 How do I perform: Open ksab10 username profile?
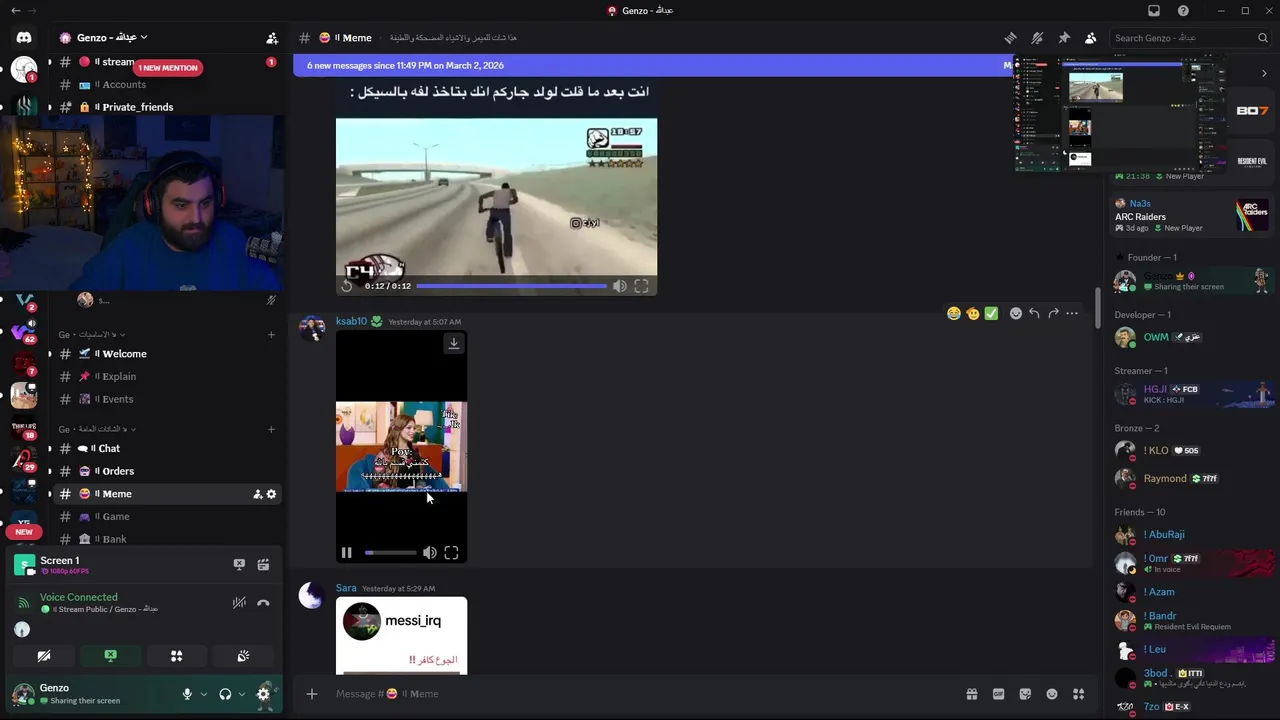[x=351, y=321]
